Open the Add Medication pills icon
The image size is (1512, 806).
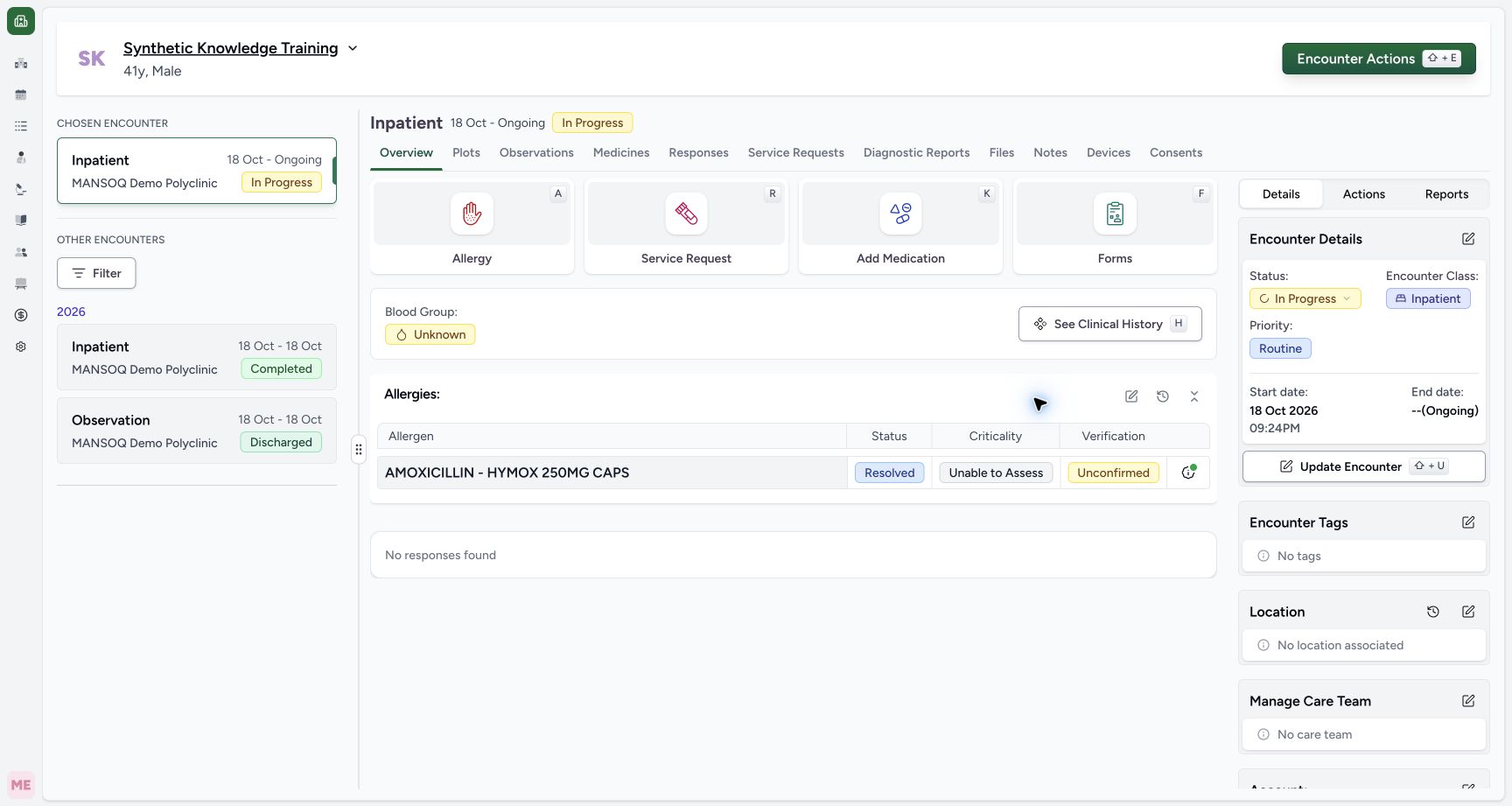[x=900, y=214]
